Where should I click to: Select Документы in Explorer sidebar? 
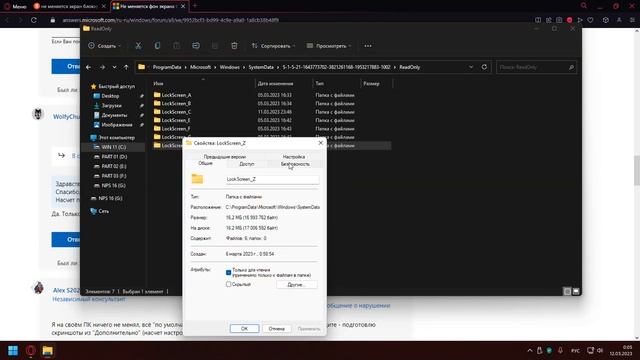tap(114, 115)
